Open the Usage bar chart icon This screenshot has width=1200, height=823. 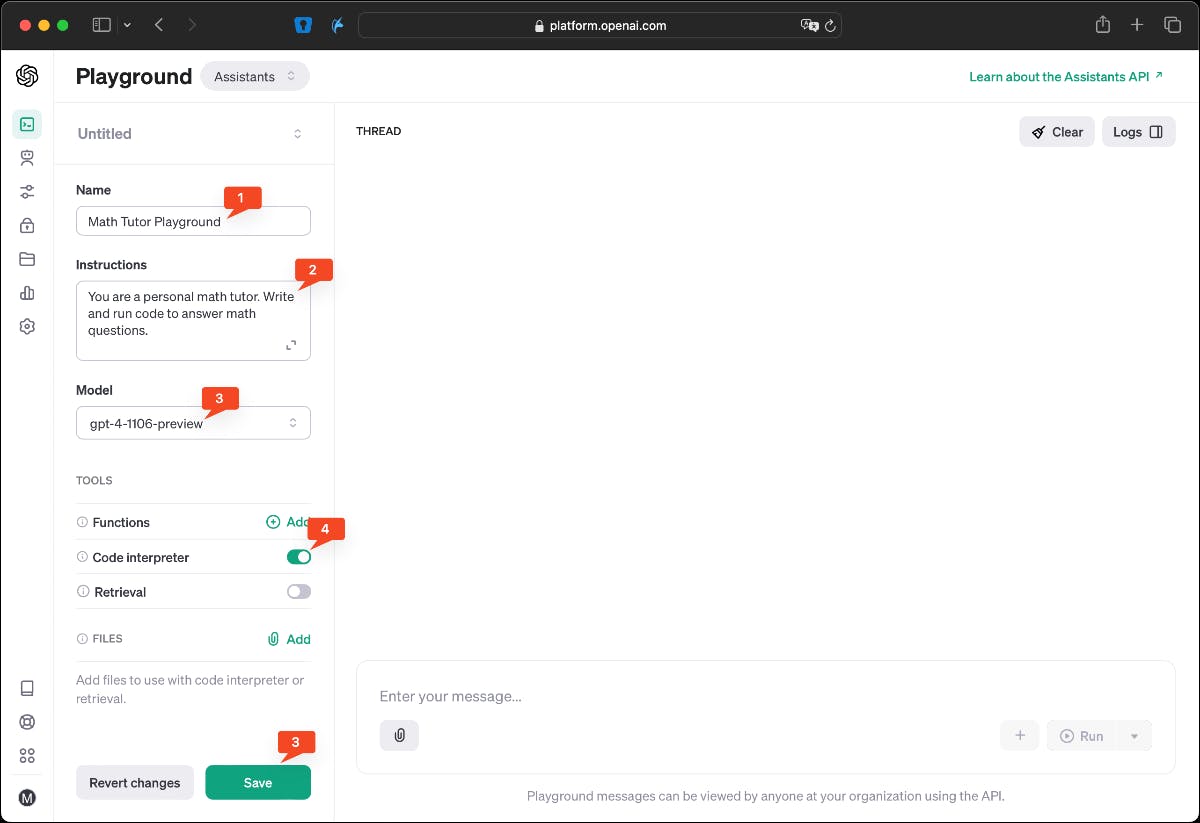point(27,293)
